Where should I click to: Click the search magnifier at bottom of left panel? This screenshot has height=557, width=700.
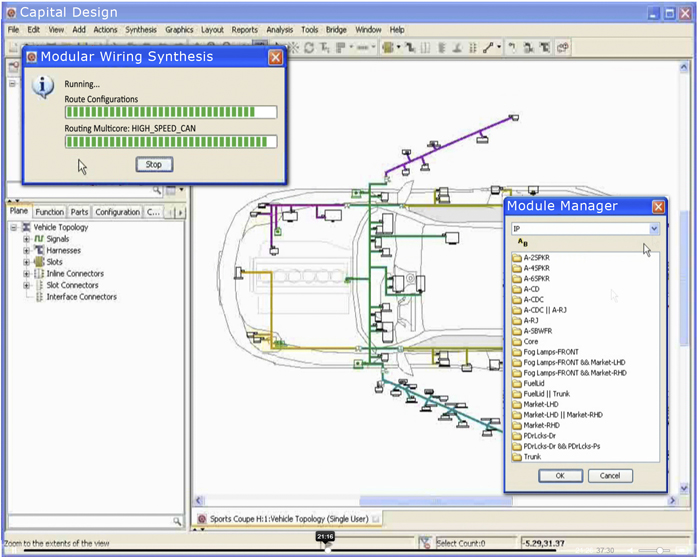pos(177,521)
